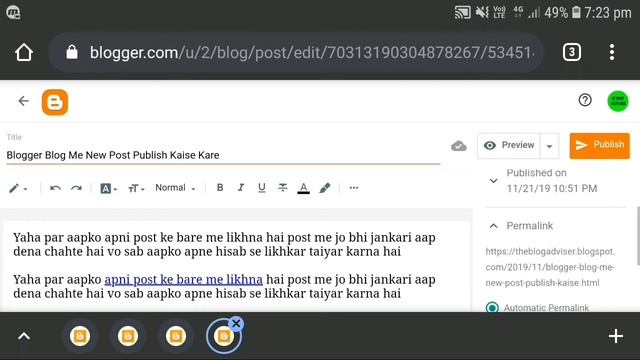
Task: Open the Normal paragraph style dropdown
Action: pyautogui.click(x=175, y=188)
